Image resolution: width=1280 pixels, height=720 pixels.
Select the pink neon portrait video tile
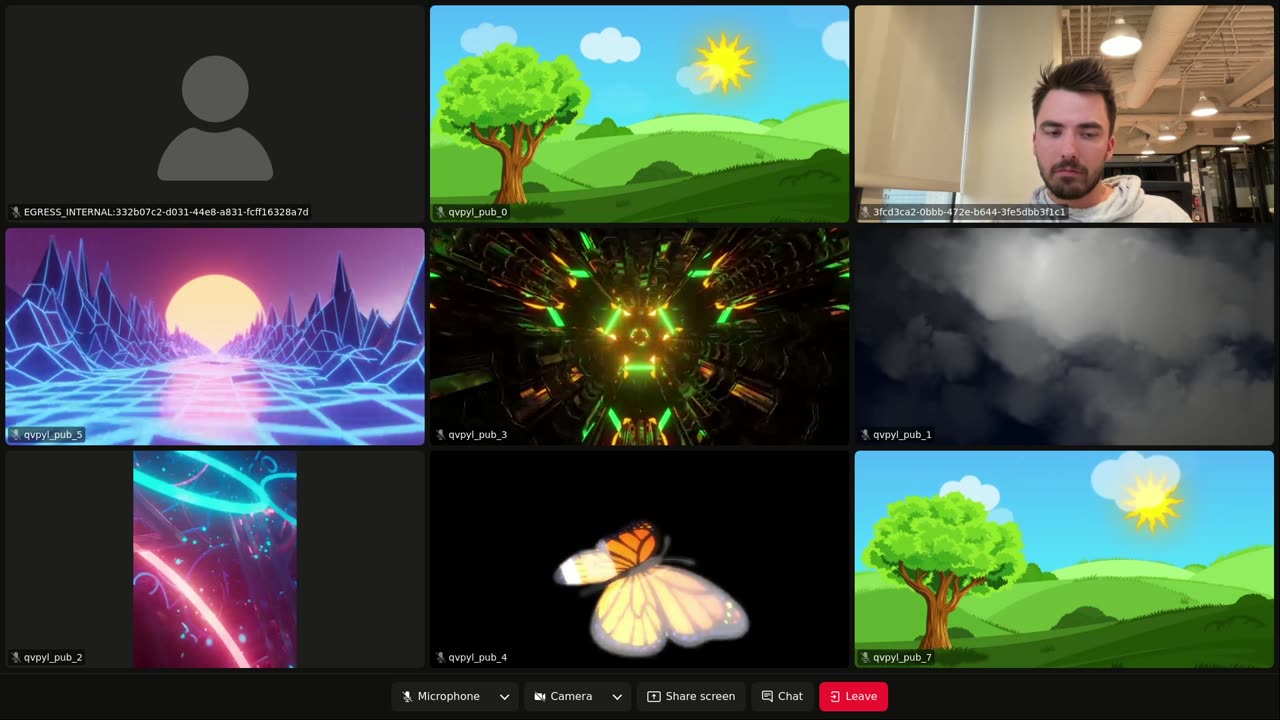(215, 559)
